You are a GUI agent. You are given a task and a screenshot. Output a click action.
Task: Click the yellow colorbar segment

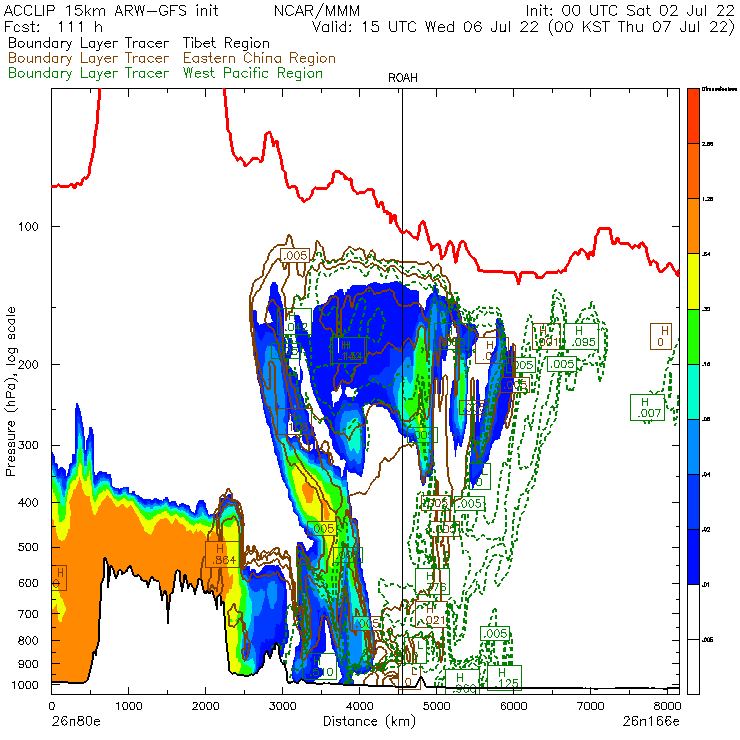tap(693, 281)
